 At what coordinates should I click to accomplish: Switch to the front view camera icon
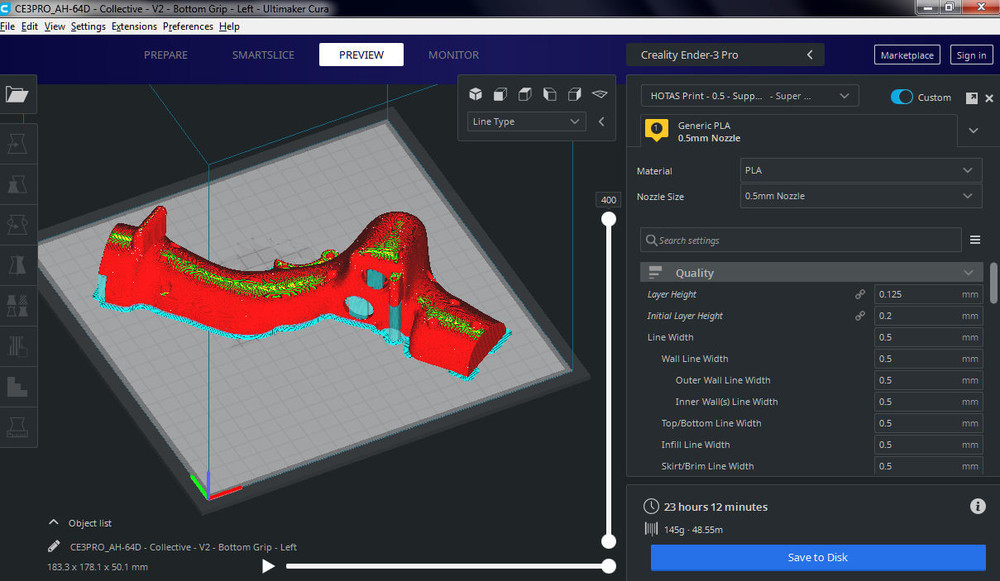tap(500, 94)
